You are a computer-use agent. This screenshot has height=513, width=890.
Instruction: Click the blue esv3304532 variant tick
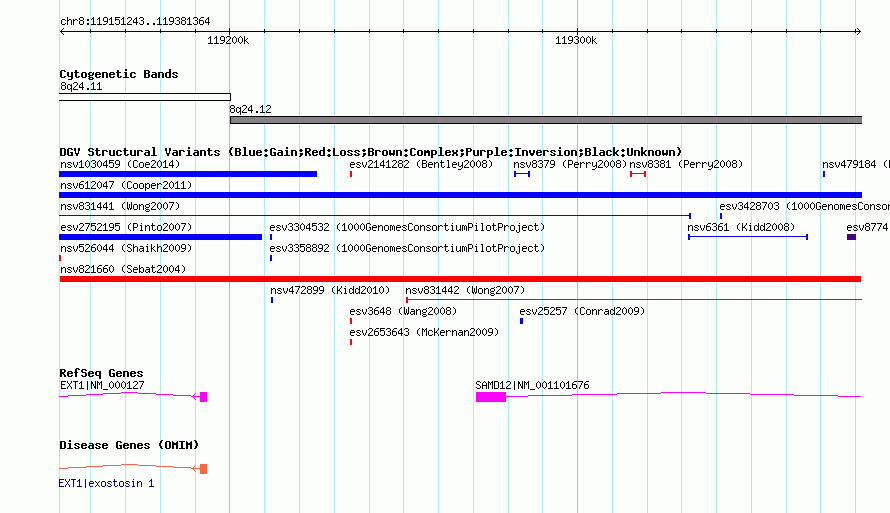(271, 237)
